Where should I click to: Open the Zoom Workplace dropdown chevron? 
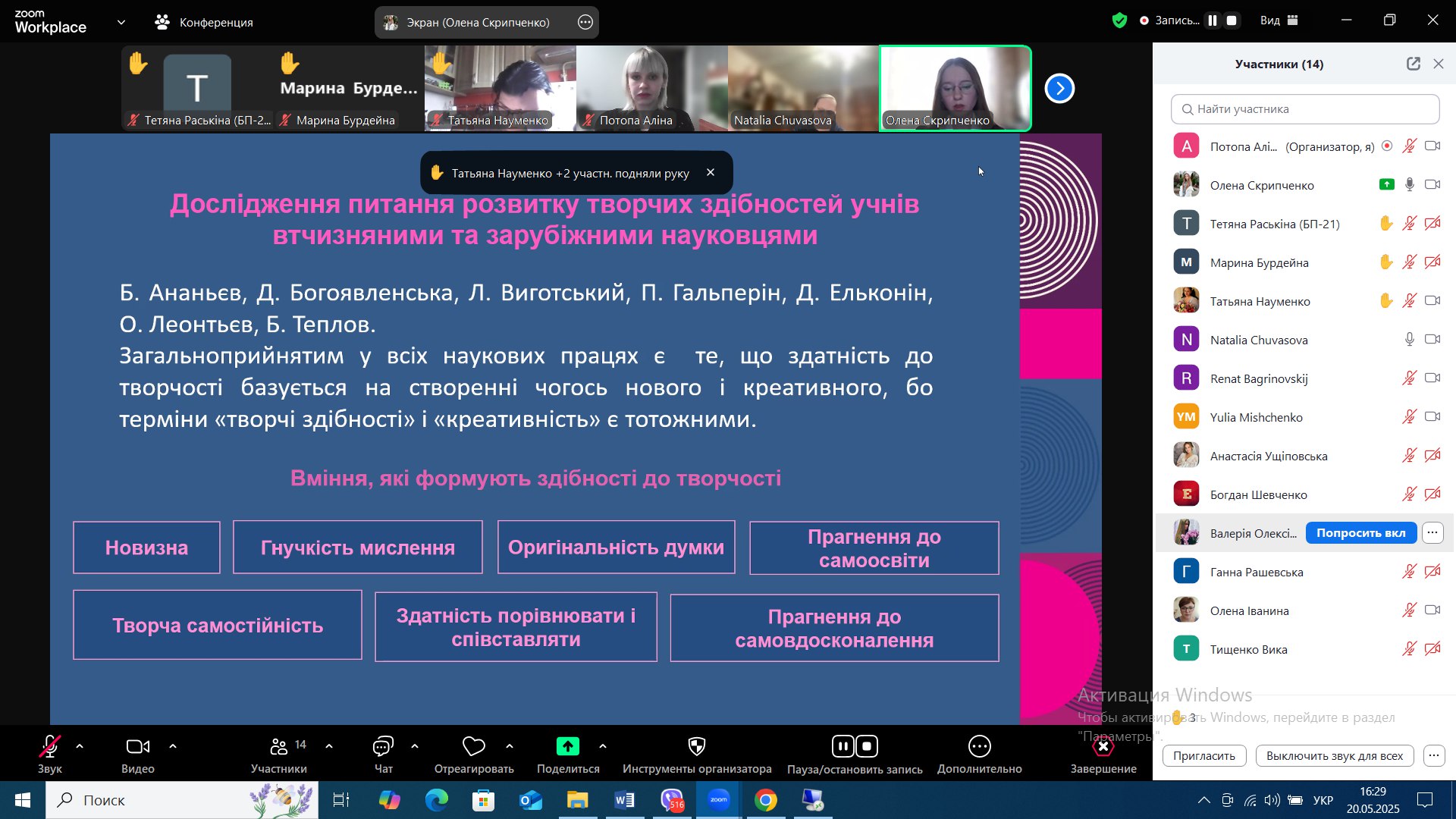tap(121, 22)
